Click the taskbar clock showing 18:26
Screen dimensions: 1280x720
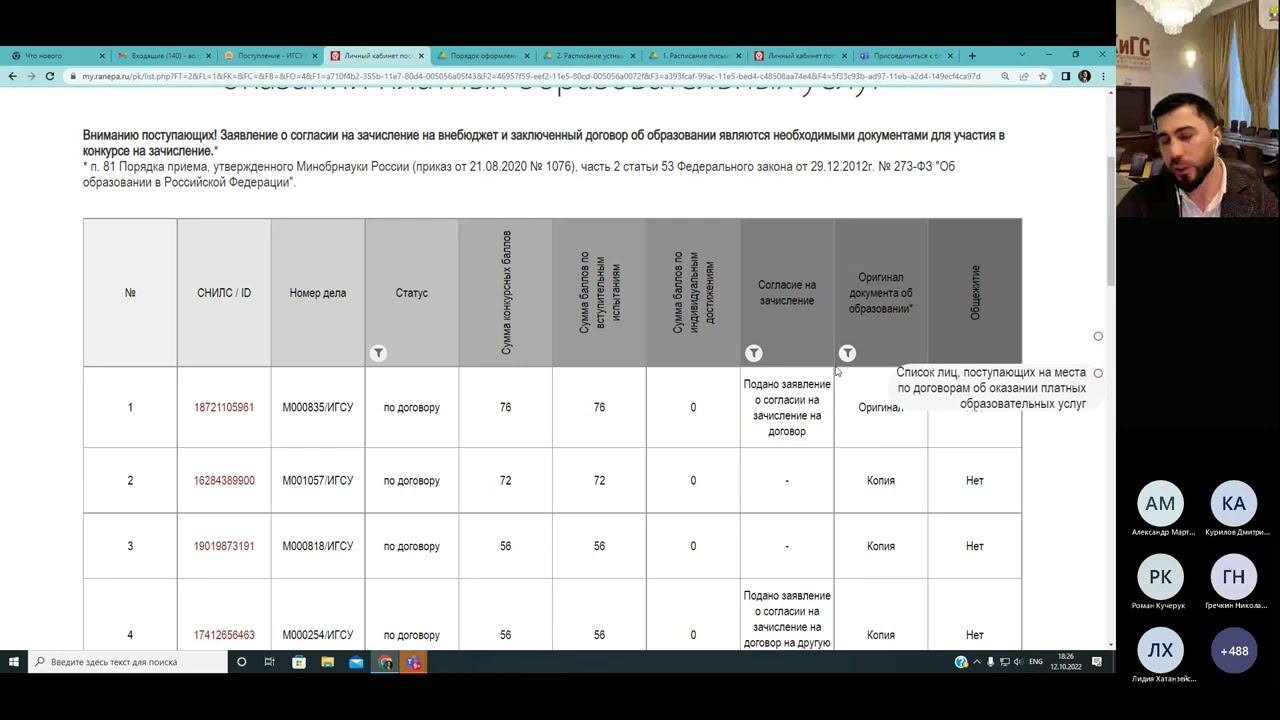pos(1066,662)
